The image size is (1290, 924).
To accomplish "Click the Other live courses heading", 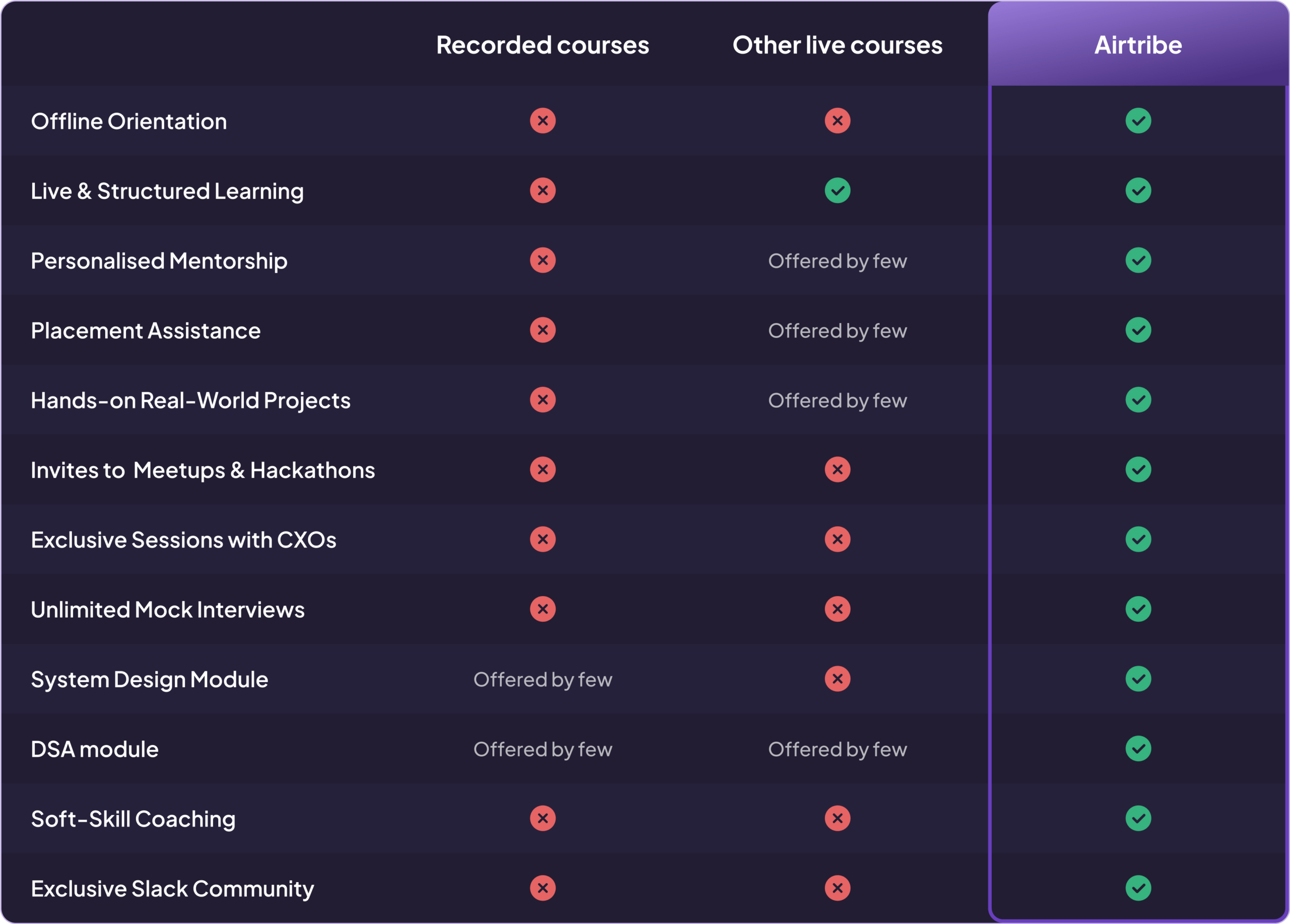I will pyautogui.click(x=837, y=45).
